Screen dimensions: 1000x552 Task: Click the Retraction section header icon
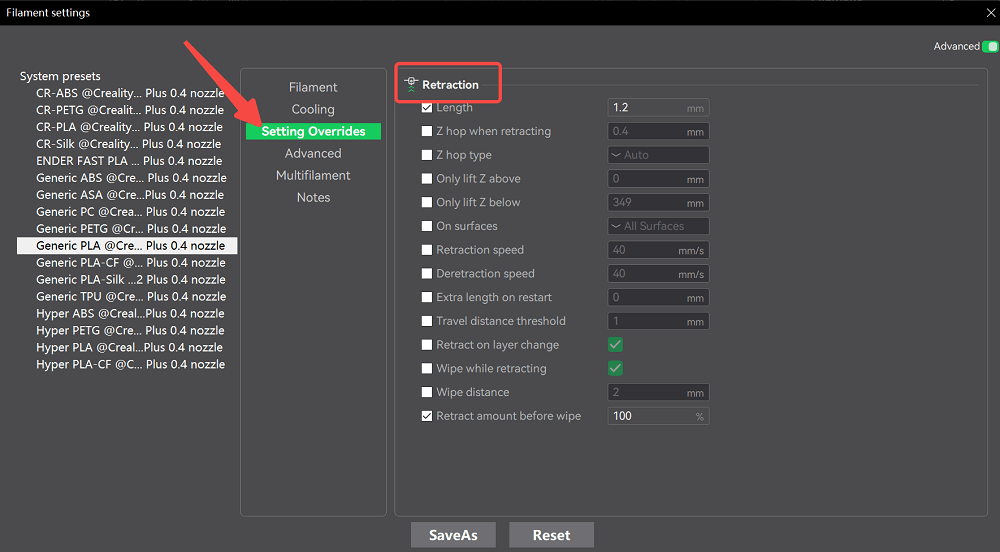(410, 85)
